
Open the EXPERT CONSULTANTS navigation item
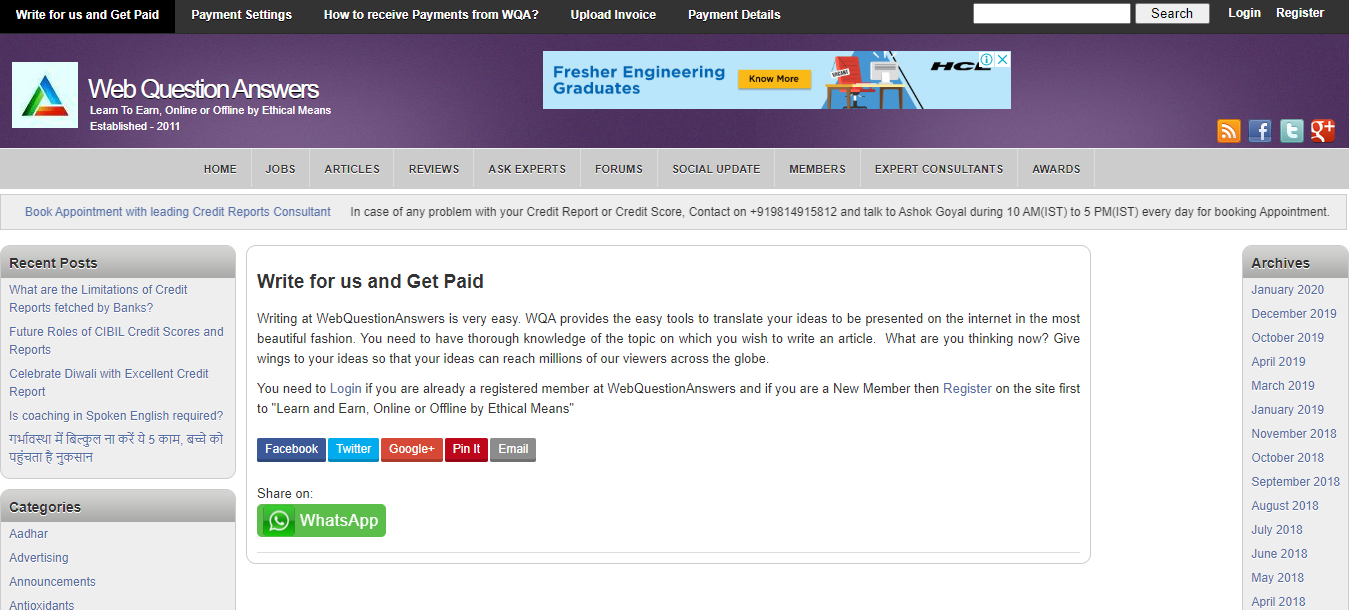[x=939, y=169]
